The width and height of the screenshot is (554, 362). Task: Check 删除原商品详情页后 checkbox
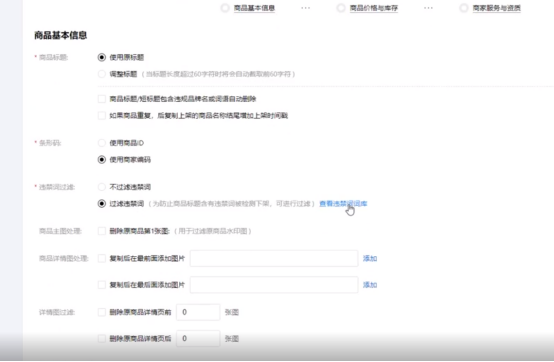[x=102, y=339]
